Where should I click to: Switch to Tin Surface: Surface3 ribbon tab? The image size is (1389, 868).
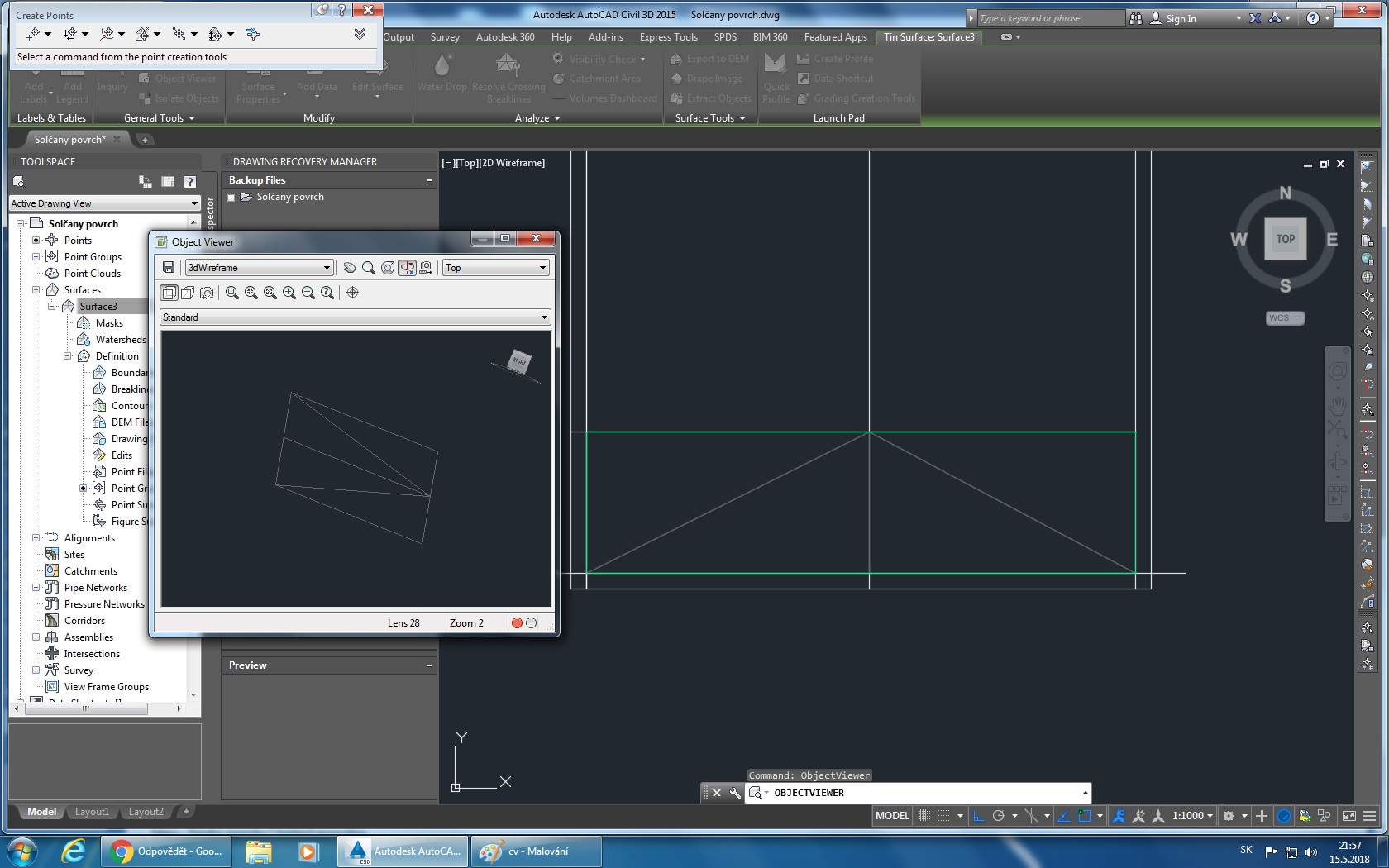tap(929, 37)
